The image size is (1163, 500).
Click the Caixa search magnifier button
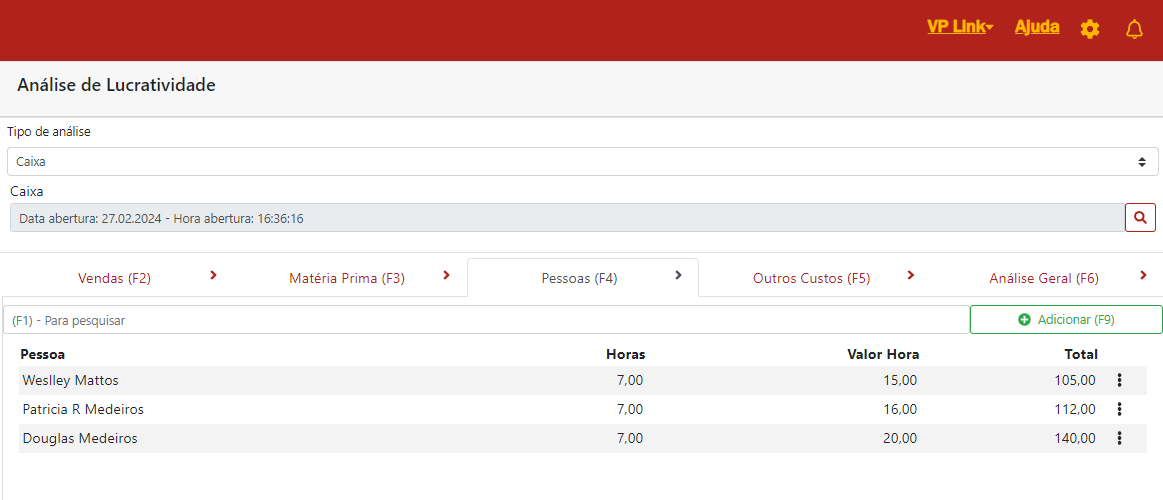1141,217
